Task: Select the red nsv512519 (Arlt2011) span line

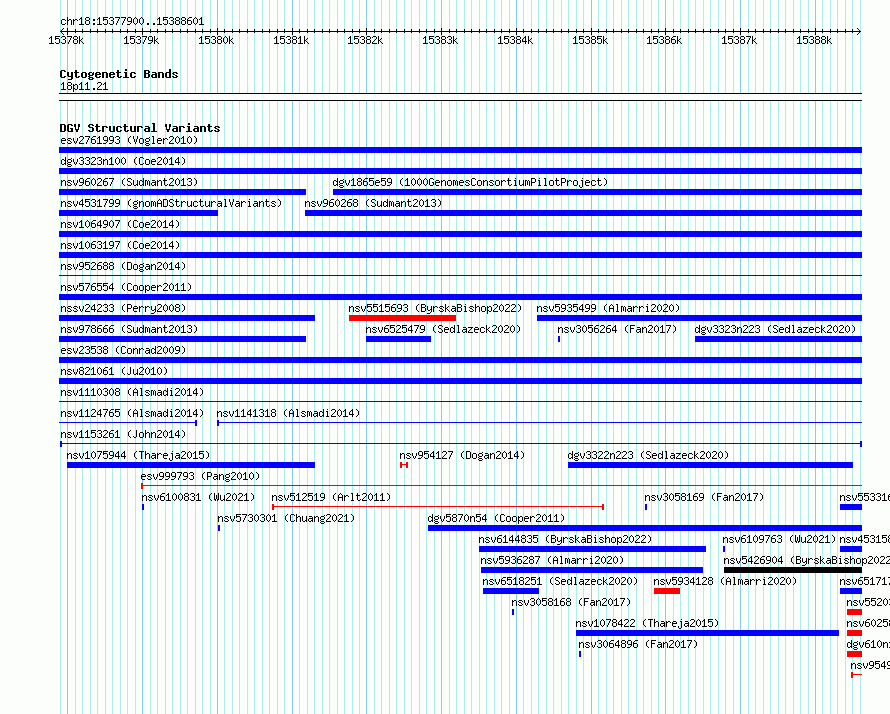Action: 438,507
